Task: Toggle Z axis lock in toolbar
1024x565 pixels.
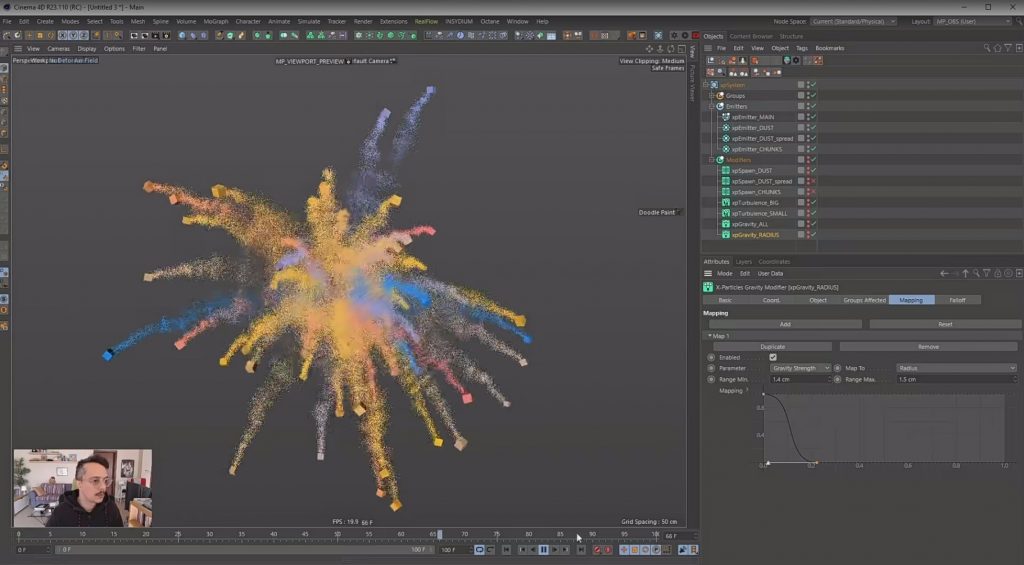Action: click(84, 35)
